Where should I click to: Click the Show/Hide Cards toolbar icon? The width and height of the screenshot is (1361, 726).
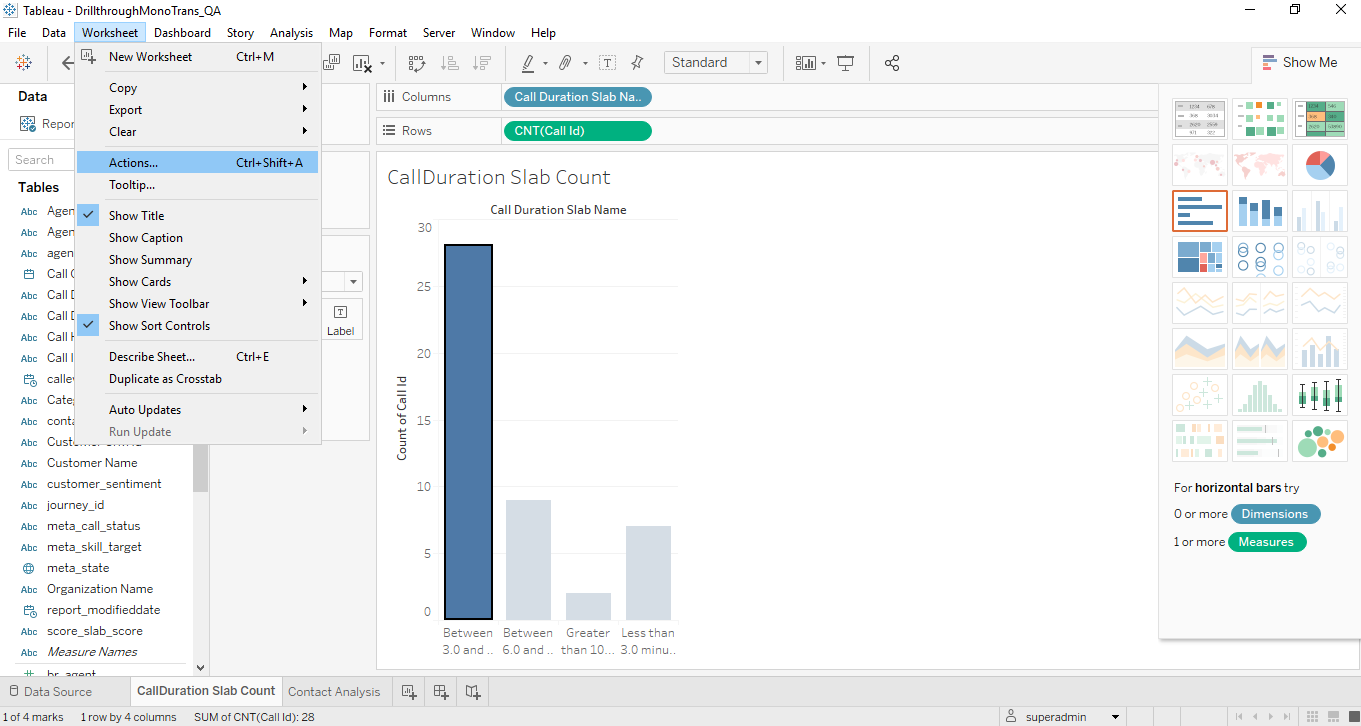pyautogui.click(x=805, y=63)
